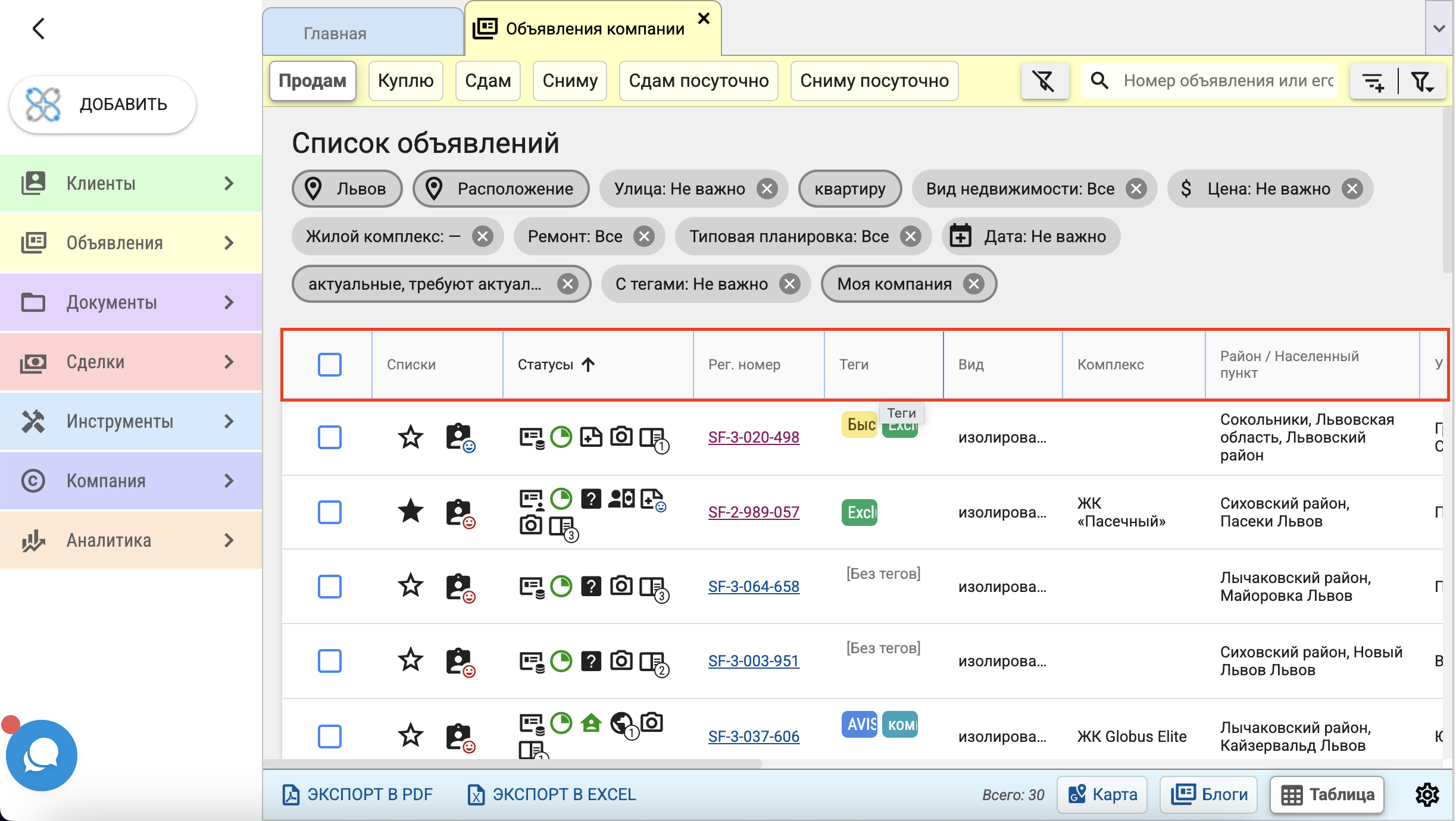Remove the Моя компания filter chip
Screen dimensions: 1456x821
tap(974, 284)
